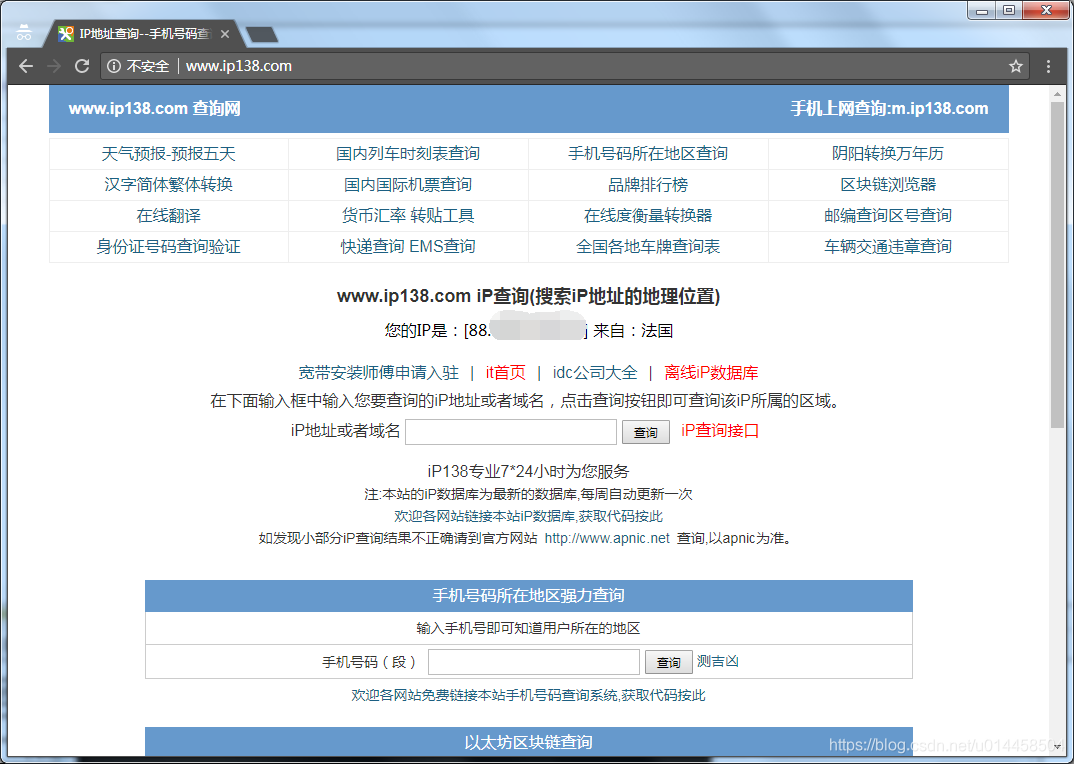
Task: Open 在线翻译 link
Action: tap(168, 216)
